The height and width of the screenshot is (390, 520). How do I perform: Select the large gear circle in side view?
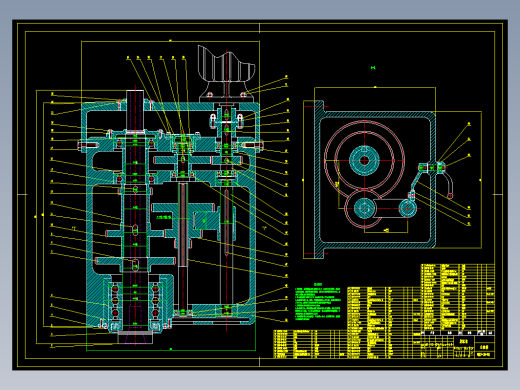click(364, 161)
